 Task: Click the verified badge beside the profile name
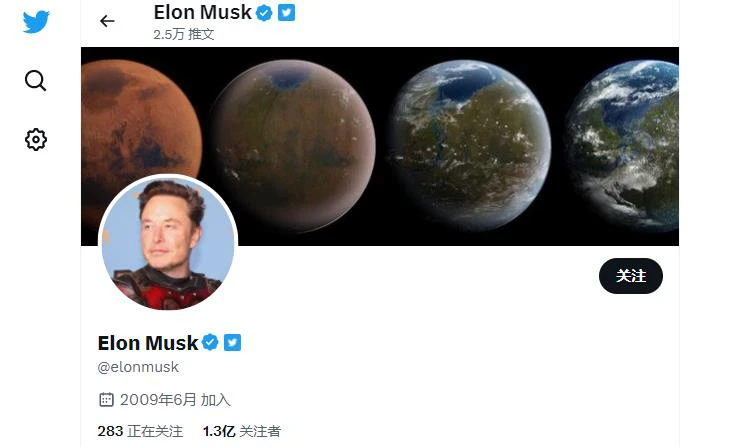click(210, 342)
